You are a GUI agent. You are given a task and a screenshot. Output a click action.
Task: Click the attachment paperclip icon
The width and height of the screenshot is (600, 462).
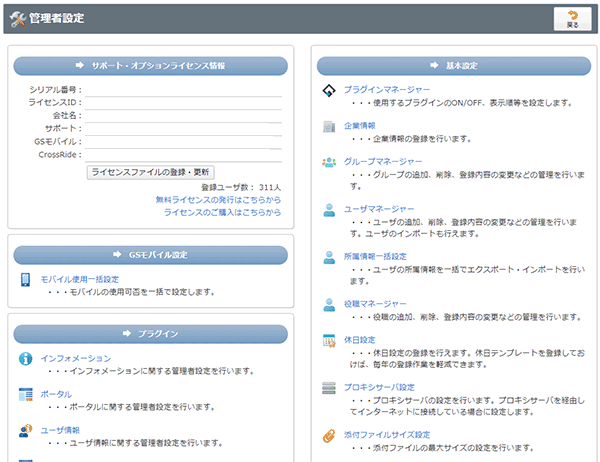329,436
